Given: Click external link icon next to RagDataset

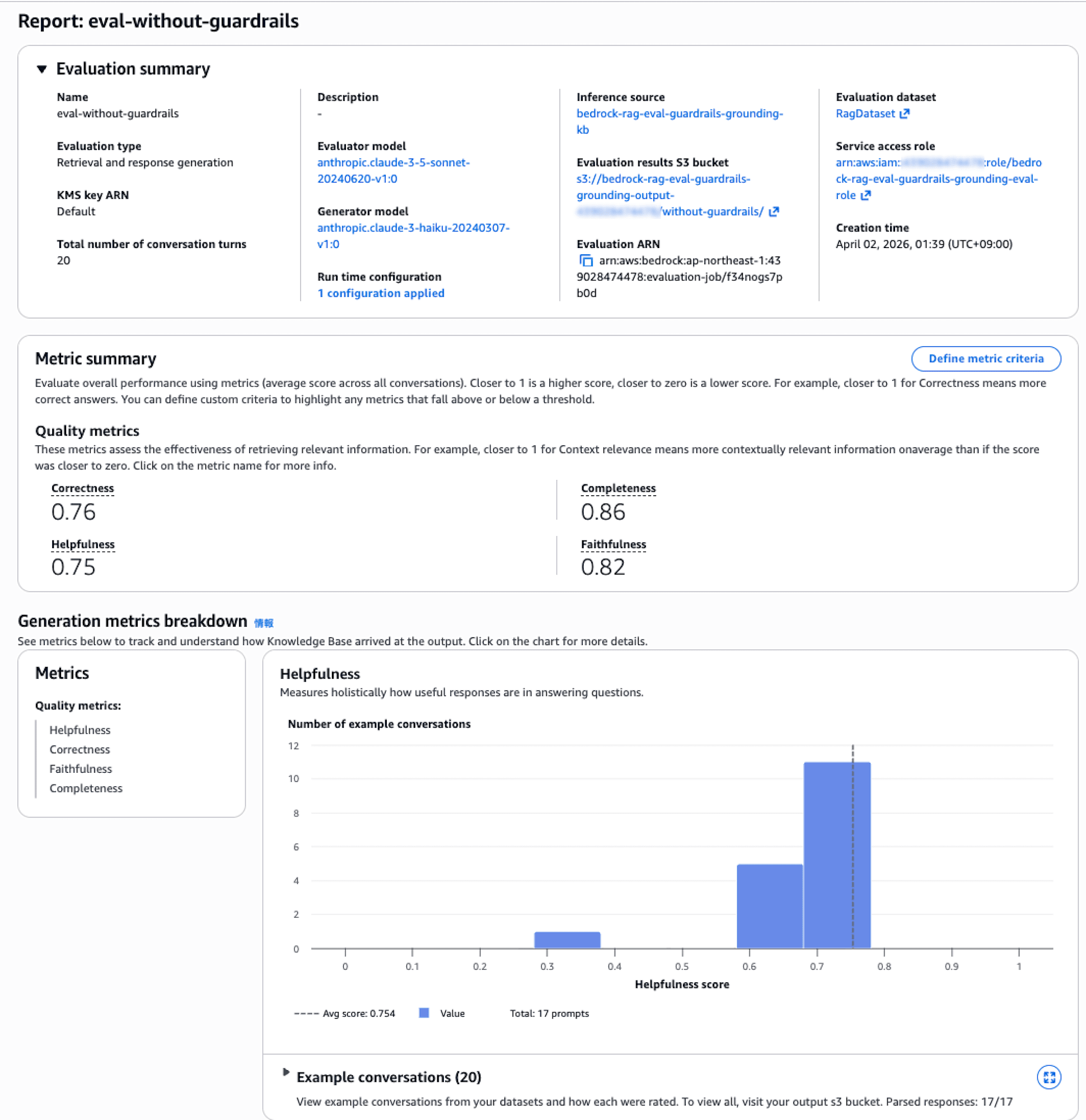Looking at the screenshot, I should point(904,114).
